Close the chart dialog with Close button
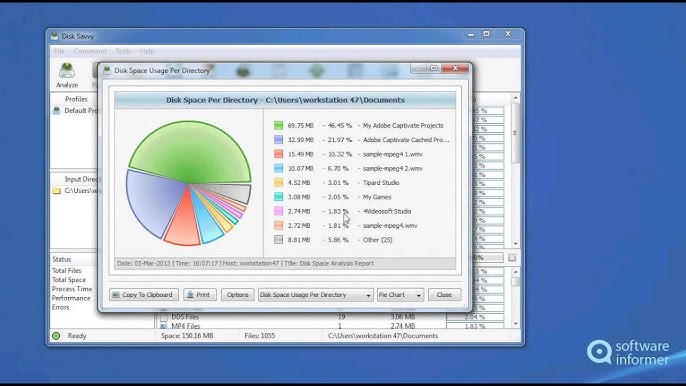Screen dimensions: 686x386 click(444, 295)
